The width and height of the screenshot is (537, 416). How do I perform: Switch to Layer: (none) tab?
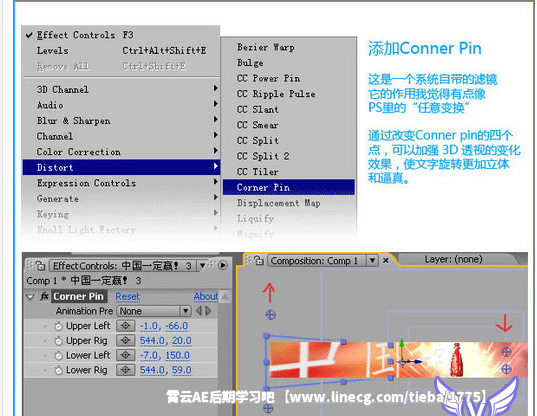[x=453, y=259]
